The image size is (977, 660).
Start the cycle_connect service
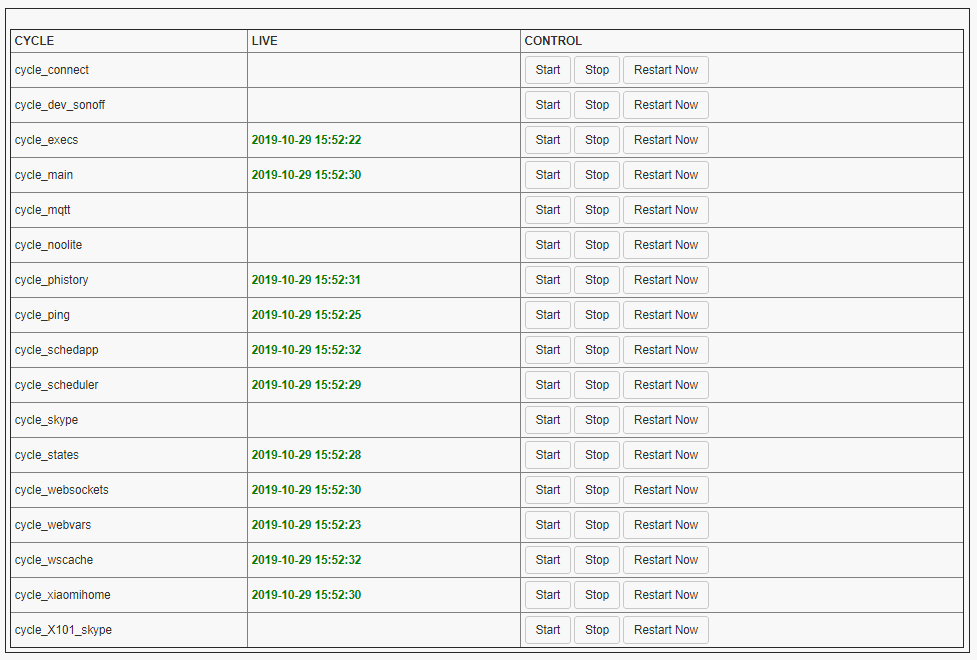[x=548, y=70]
